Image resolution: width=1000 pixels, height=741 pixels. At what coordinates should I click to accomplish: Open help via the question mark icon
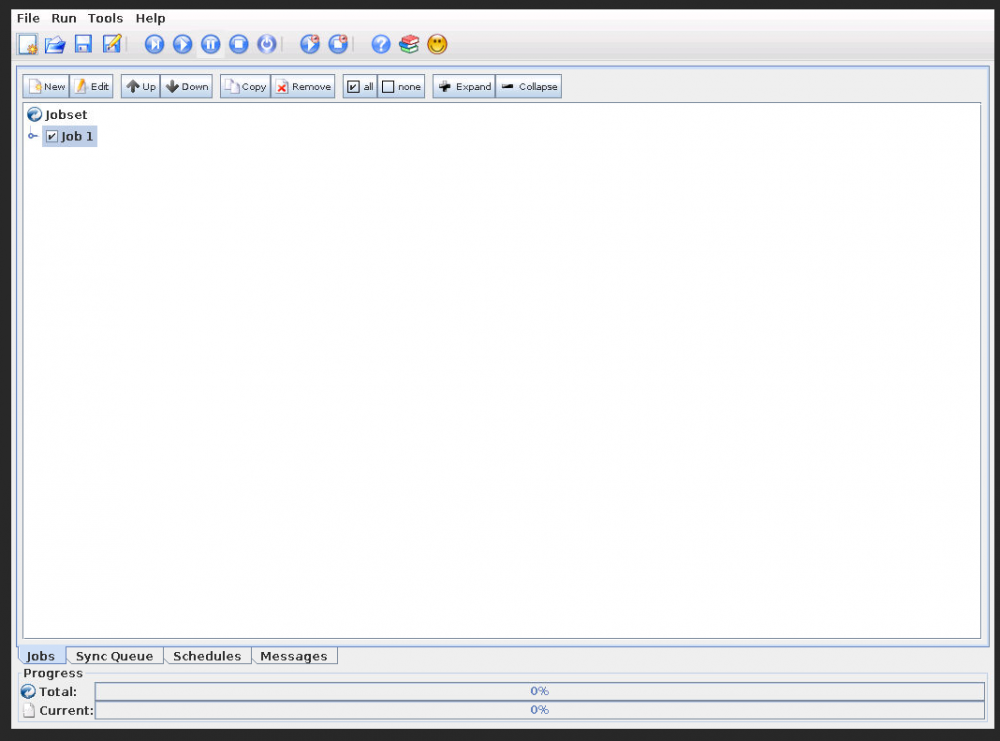coord(381,44)
